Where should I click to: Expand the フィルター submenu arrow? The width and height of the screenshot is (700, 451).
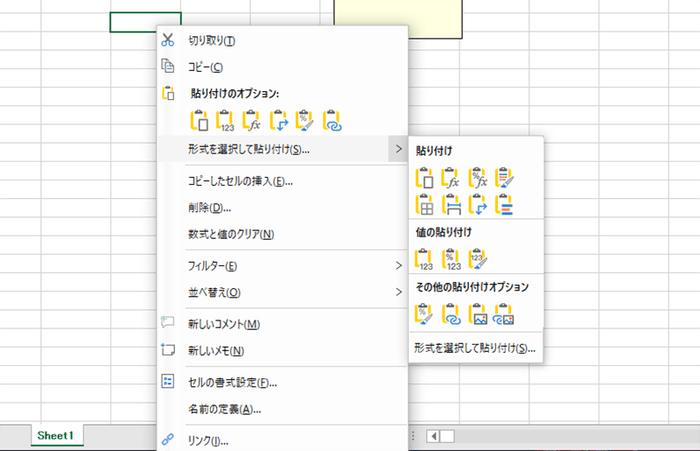[x=399, y=266]
